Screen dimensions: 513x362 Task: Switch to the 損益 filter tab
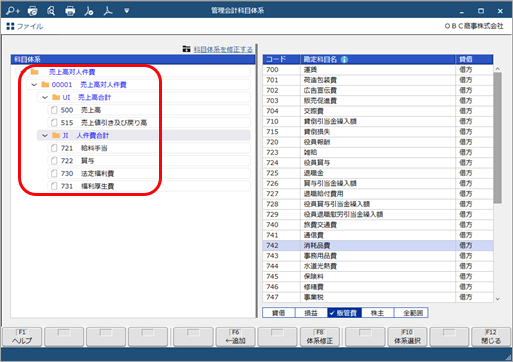tap(311, 313)
